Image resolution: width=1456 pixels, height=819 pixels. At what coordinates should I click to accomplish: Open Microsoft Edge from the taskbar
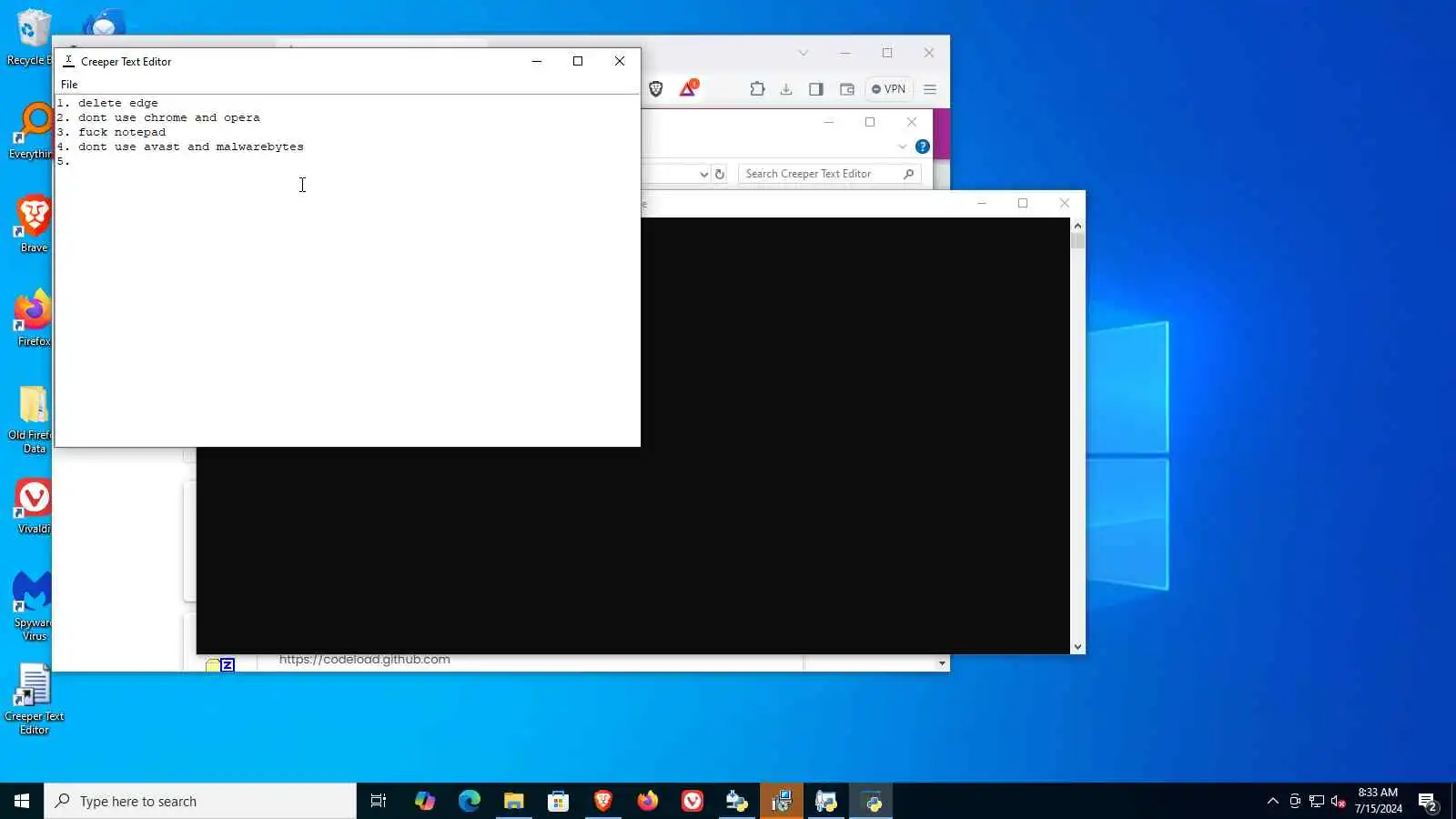pyautogui.click(x=469, y=801)
